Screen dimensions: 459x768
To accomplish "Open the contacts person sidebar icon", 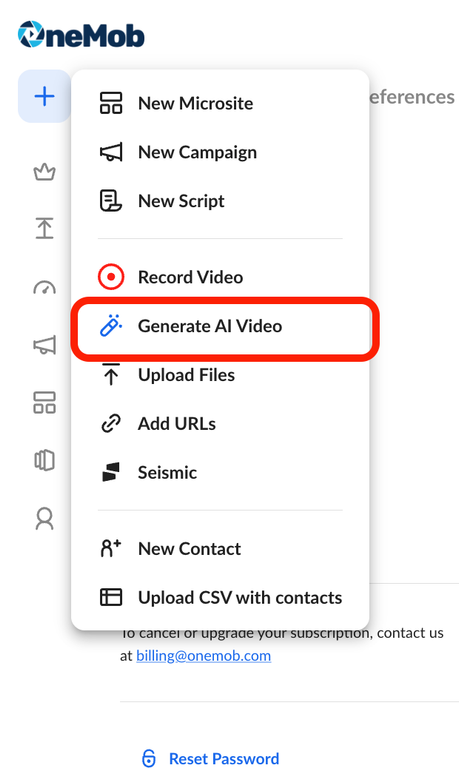I will coord(45,519).
